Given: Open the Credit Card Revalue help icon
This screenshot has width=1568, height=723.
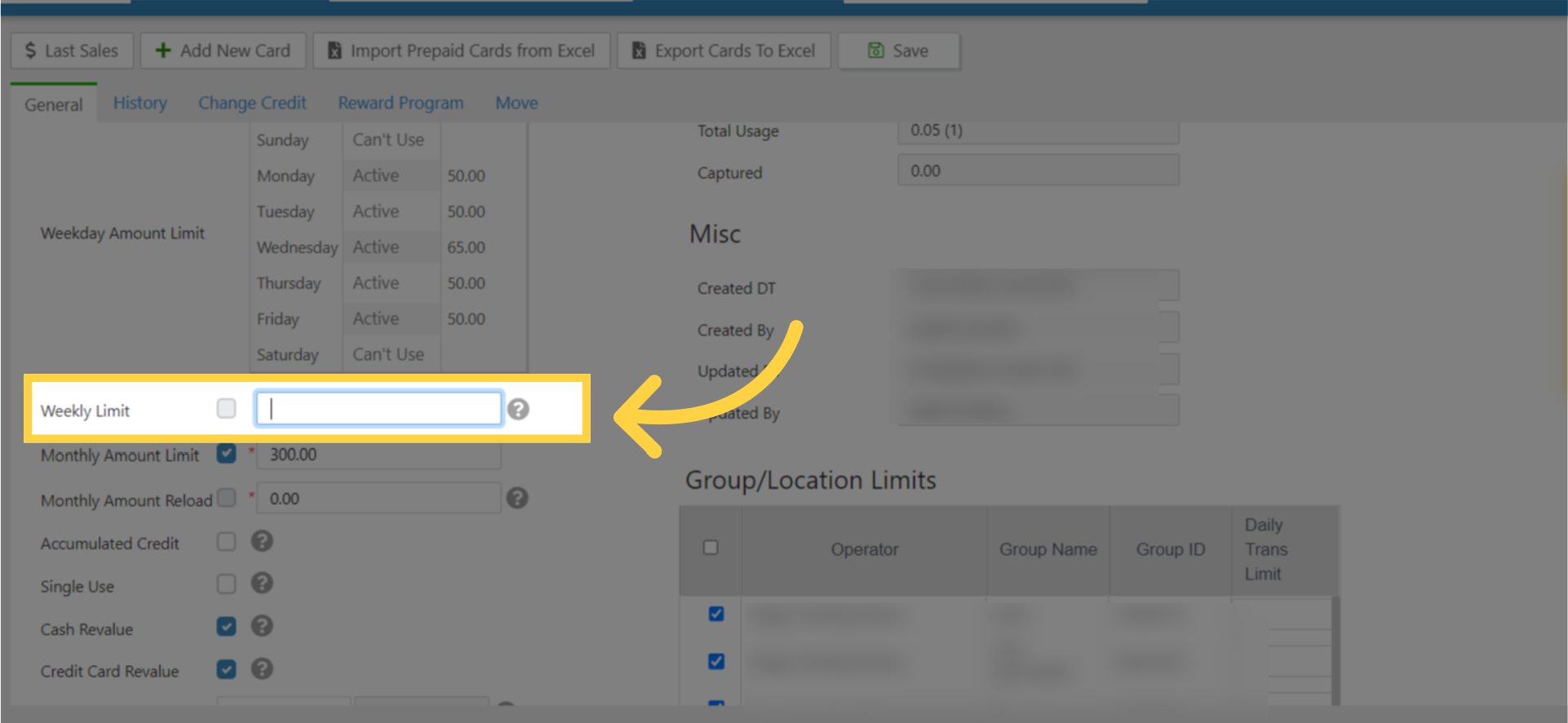Looking at the screenshot, I should click(262, 669).
